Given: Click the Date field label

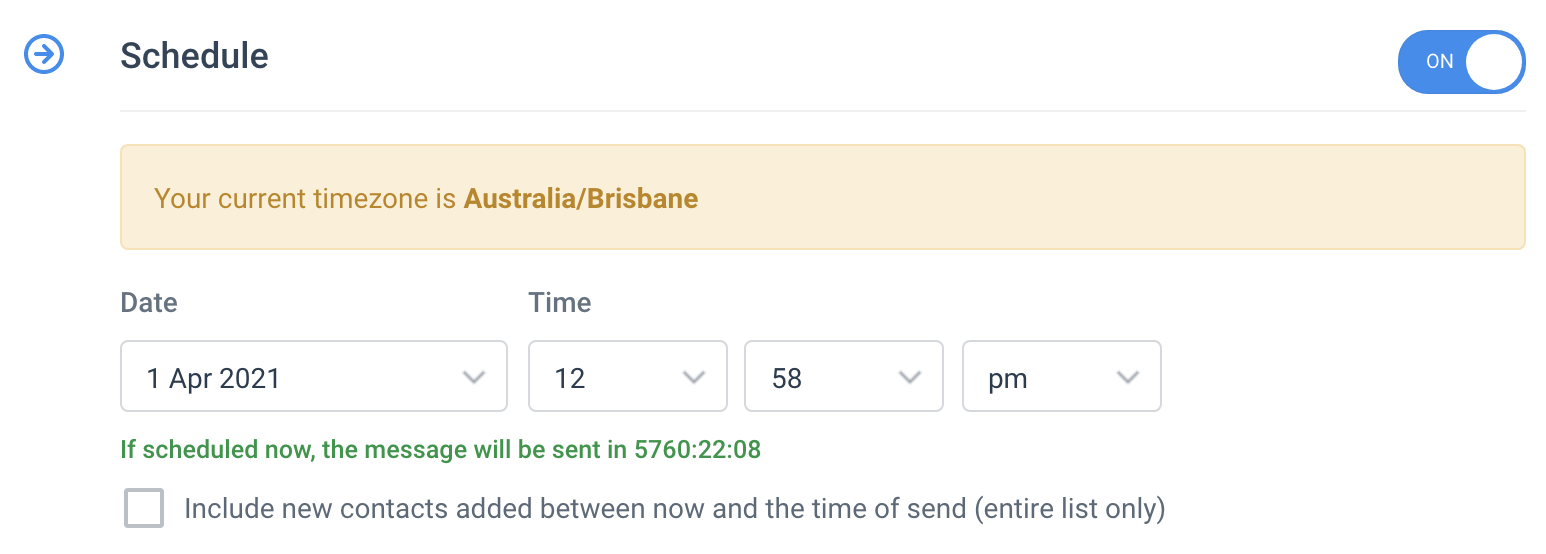Looking at the screenshot, I should pyautogui.click(x=149, y=303).
